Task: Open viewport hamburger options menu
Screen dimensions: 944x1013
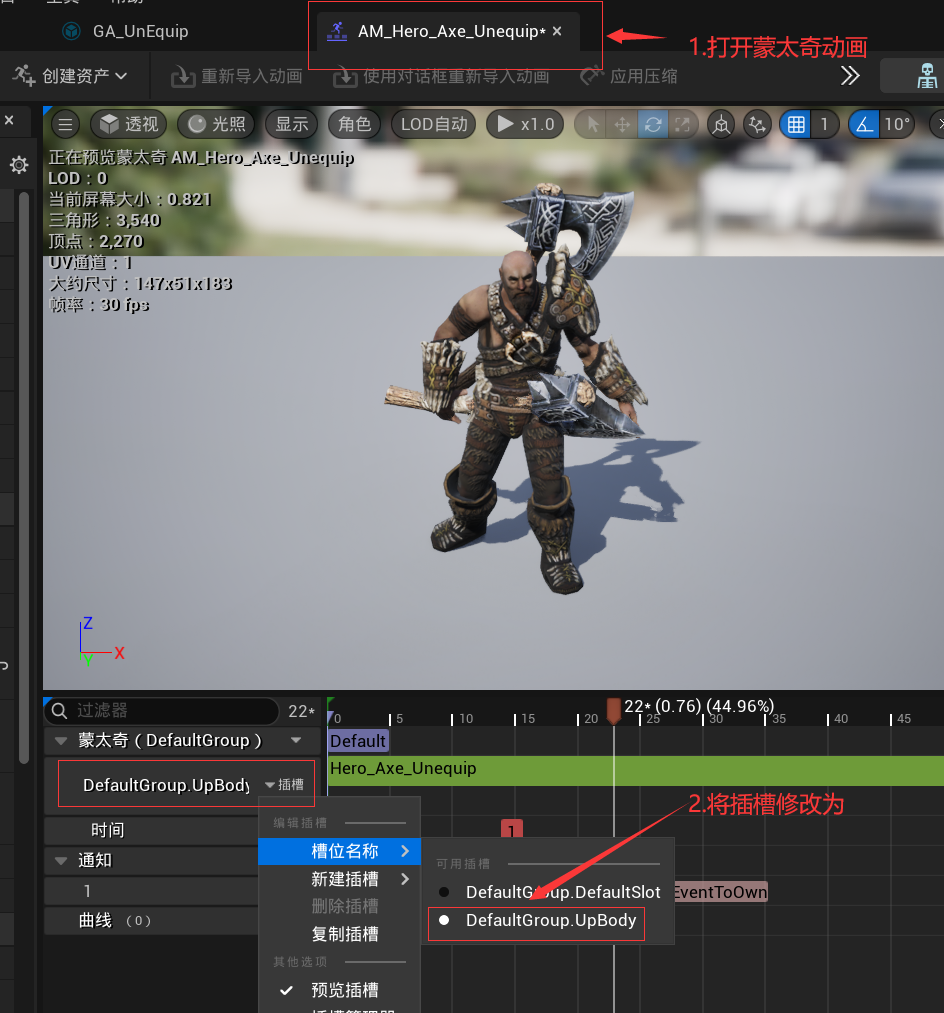Action: (x=65, y=124)
